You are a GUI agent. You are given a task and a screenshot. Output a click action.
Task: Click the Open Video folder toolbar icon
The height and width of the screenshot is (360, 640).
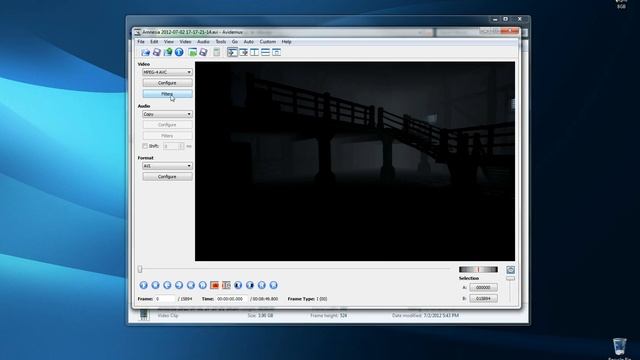click(x=145, y=52)
